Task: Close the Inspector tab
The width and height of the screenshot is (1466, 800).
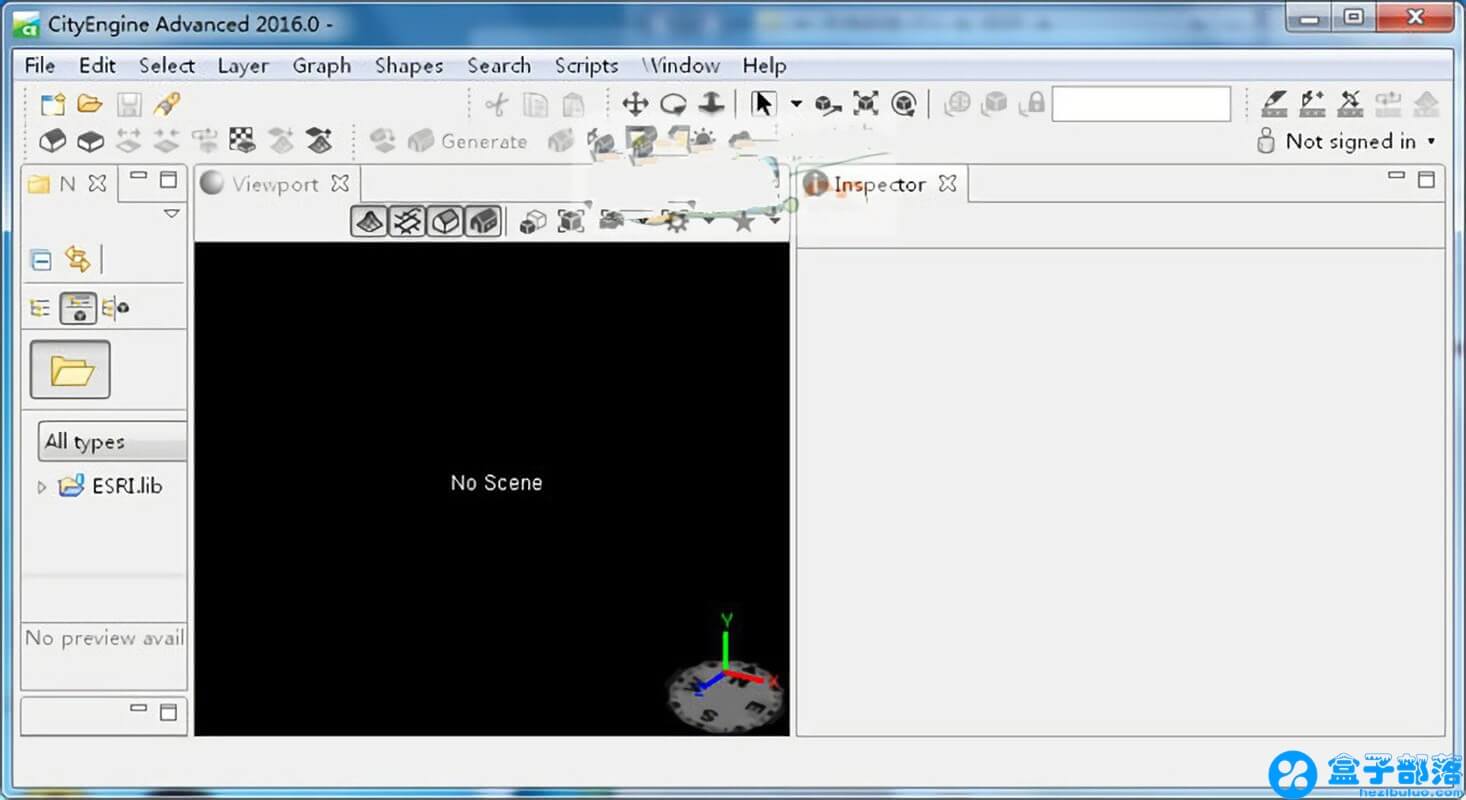Action: click(x=947, y=184)
